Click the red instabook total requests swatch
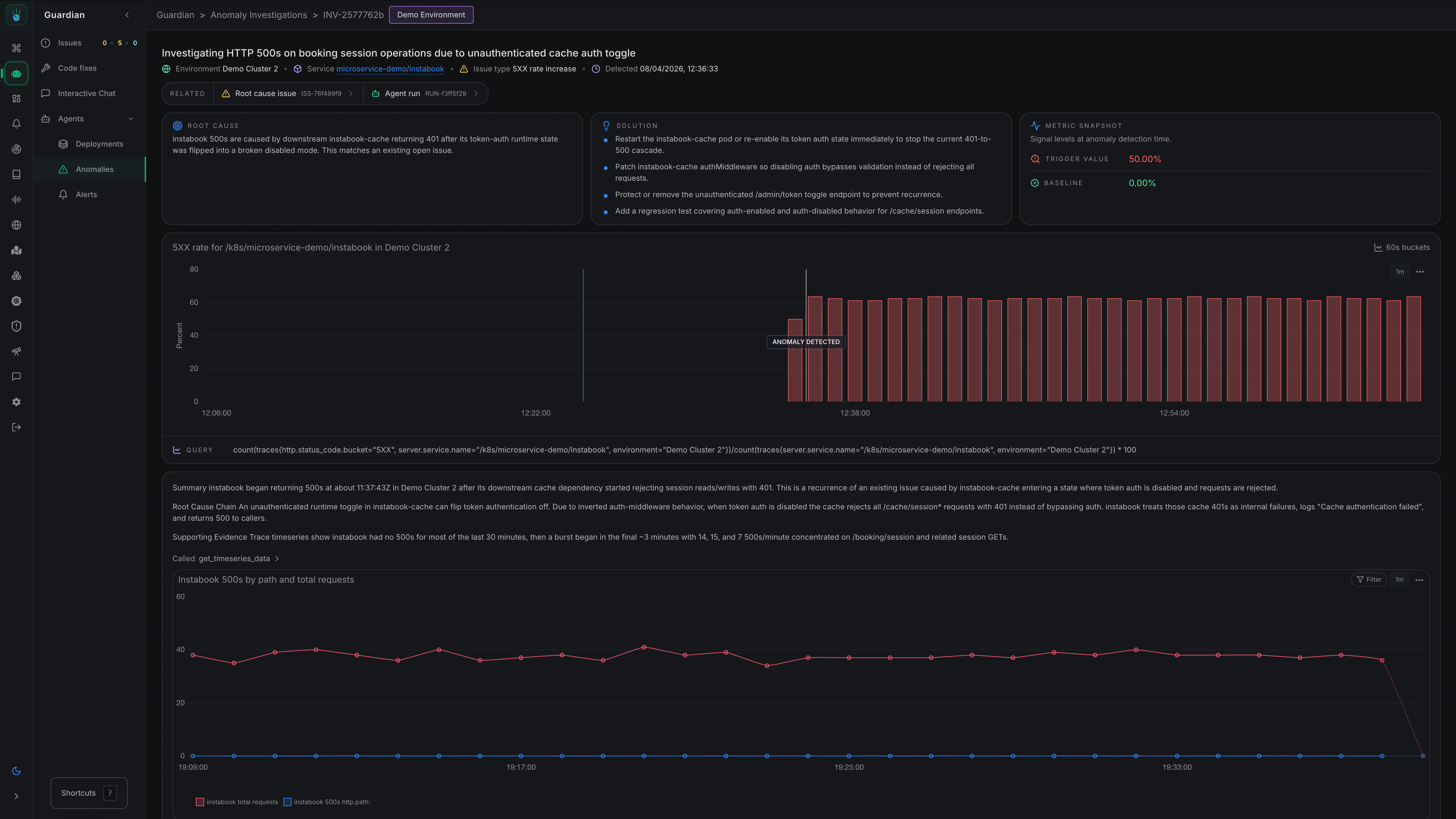1456x819 pixels. [x=199, y=802]
